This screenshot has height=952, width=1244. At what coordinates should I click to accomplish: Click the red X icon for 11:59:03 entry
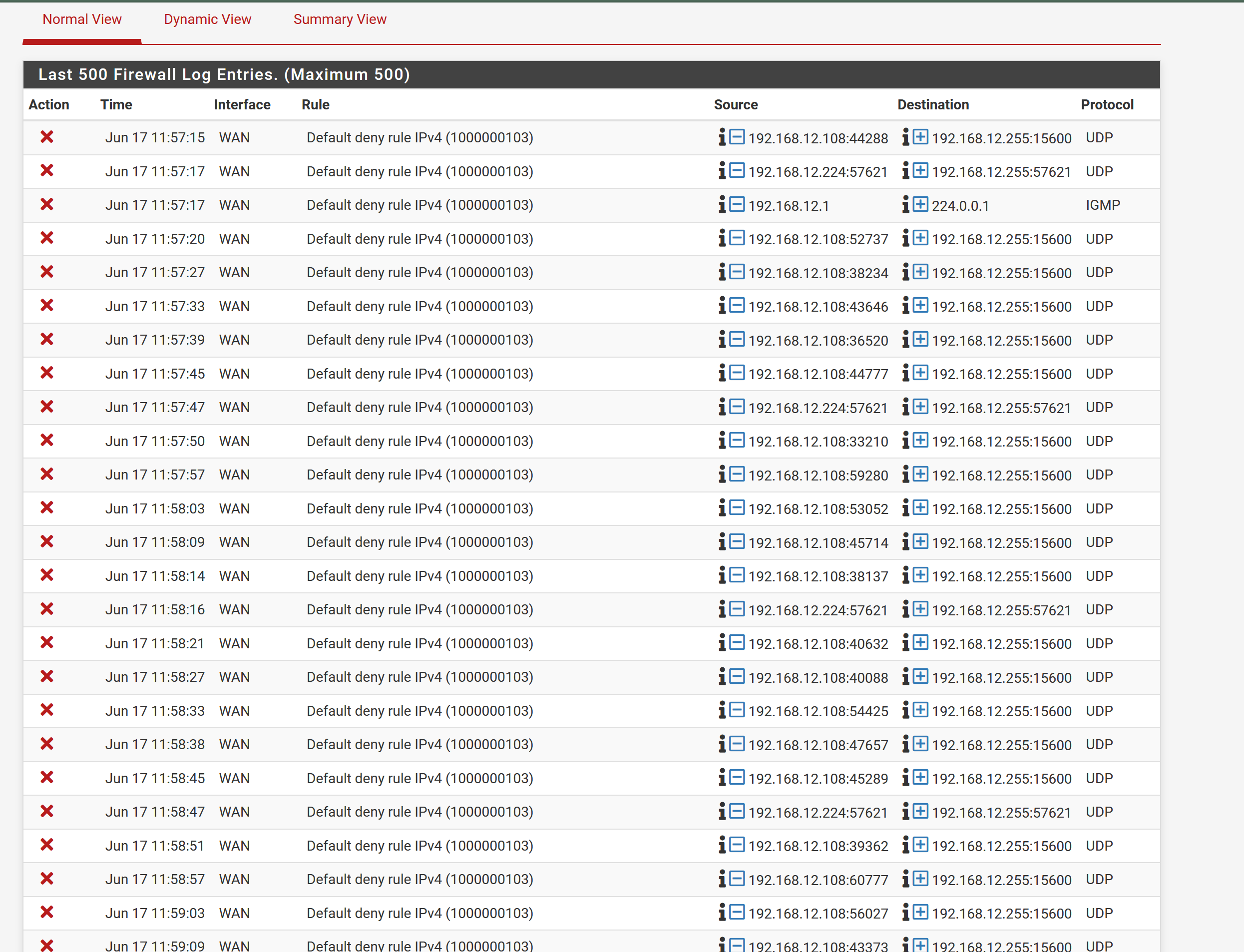pos(47,913)
